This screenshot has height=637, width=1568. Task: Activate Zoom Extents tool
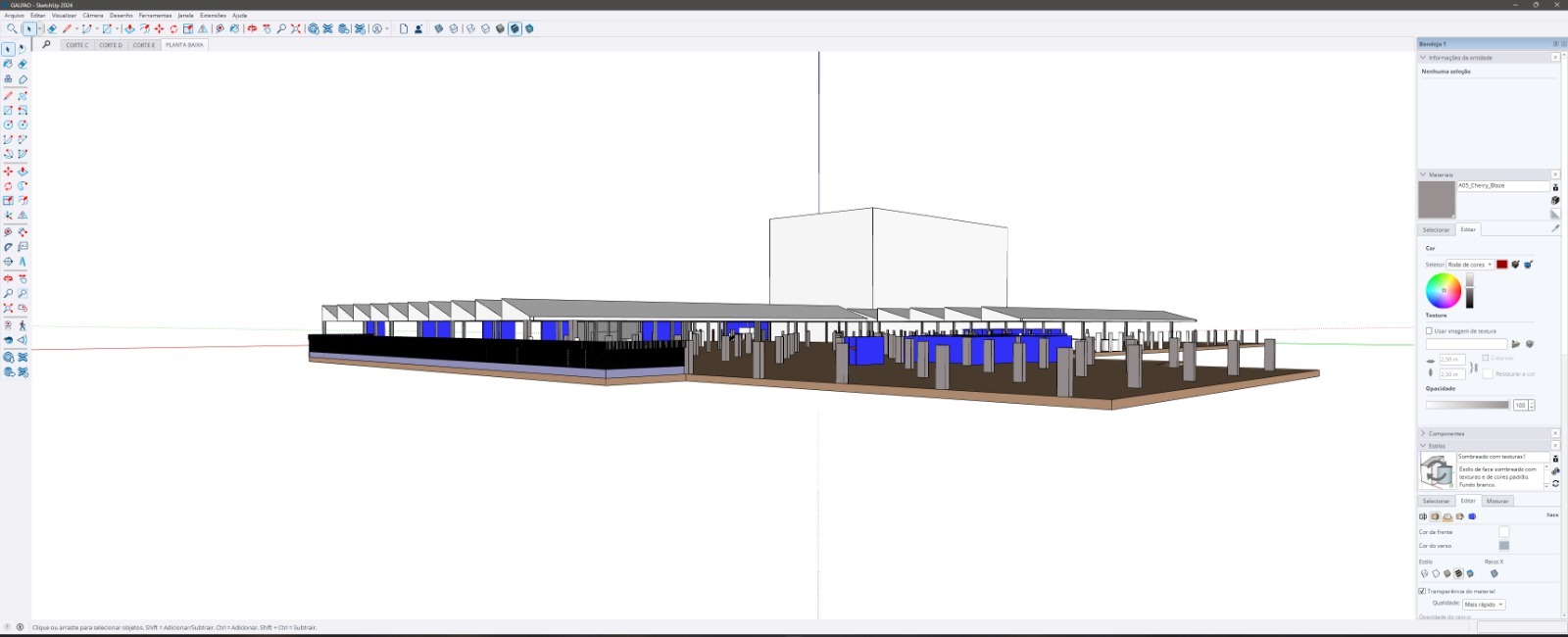coord(295,29)
